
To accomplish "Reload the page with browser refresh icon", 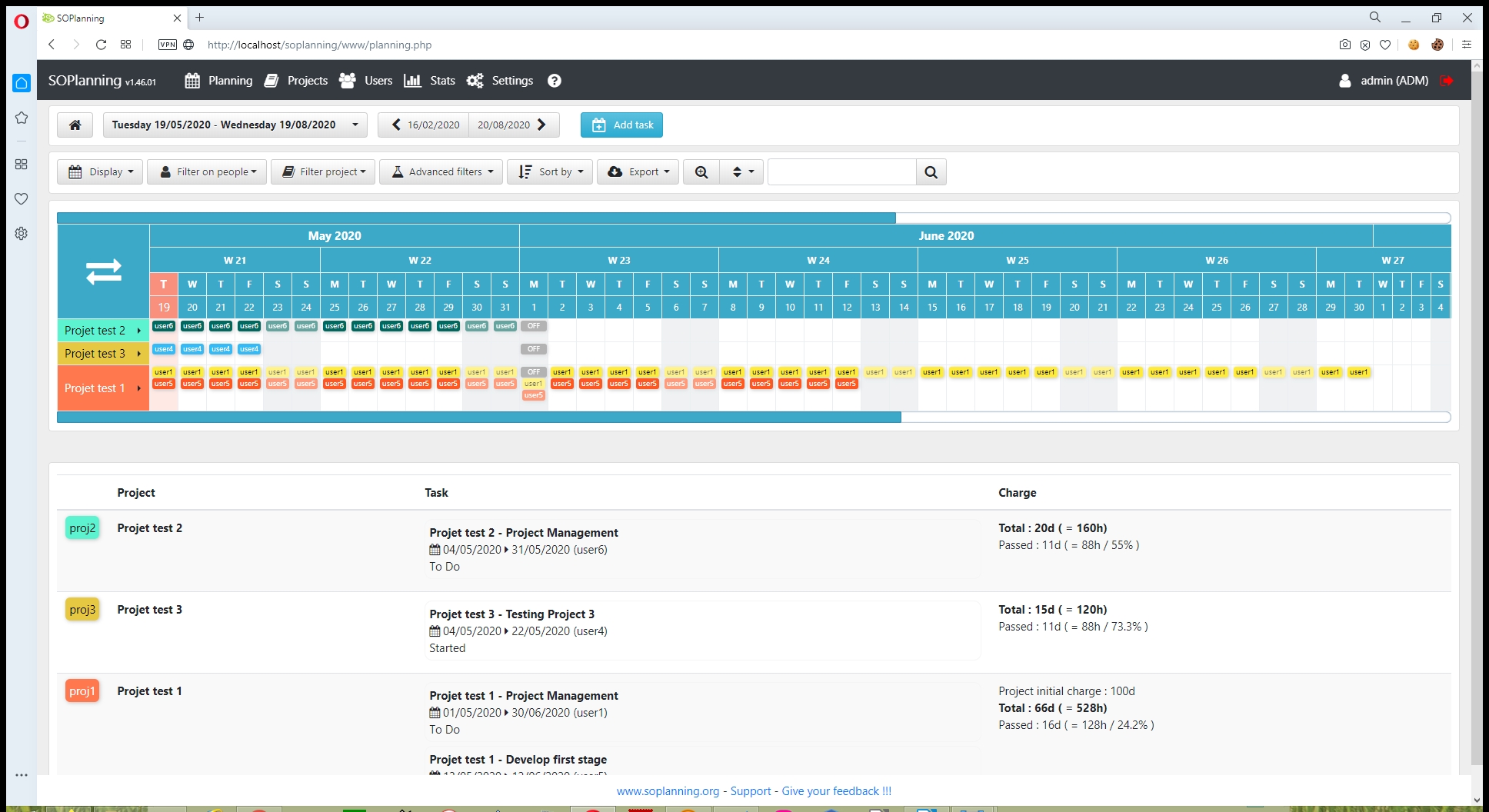I will click(x=101, y=45).
